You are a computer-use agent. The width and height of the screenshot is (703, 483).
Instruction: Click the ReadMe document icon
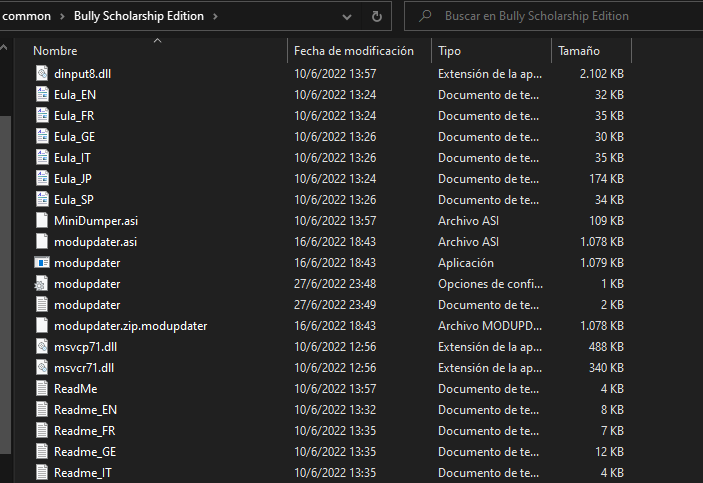[x=42, y=388]
